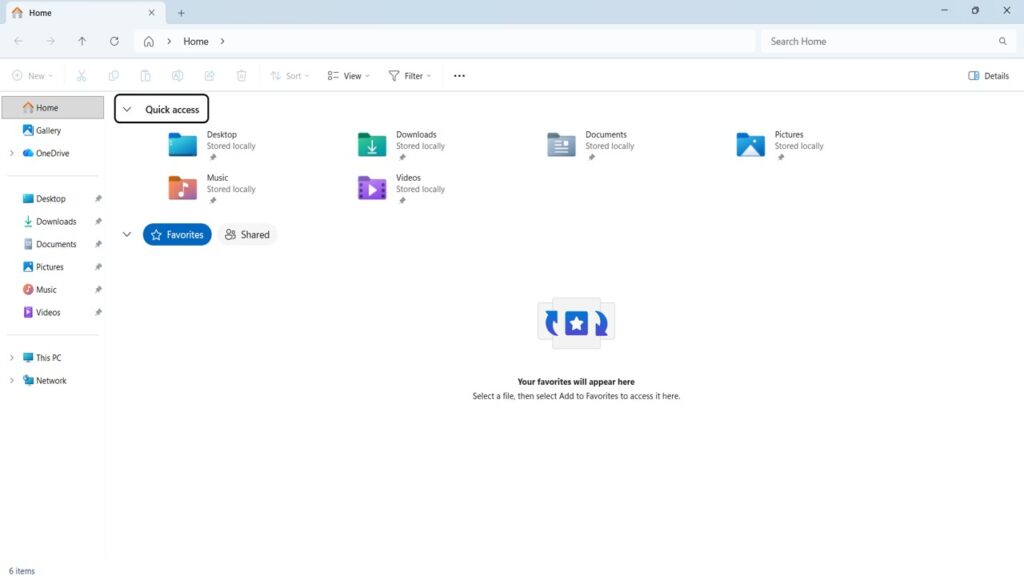
Task: Unpin Desktop using sidebar pin icon
Action: click(x=98, y=199)
